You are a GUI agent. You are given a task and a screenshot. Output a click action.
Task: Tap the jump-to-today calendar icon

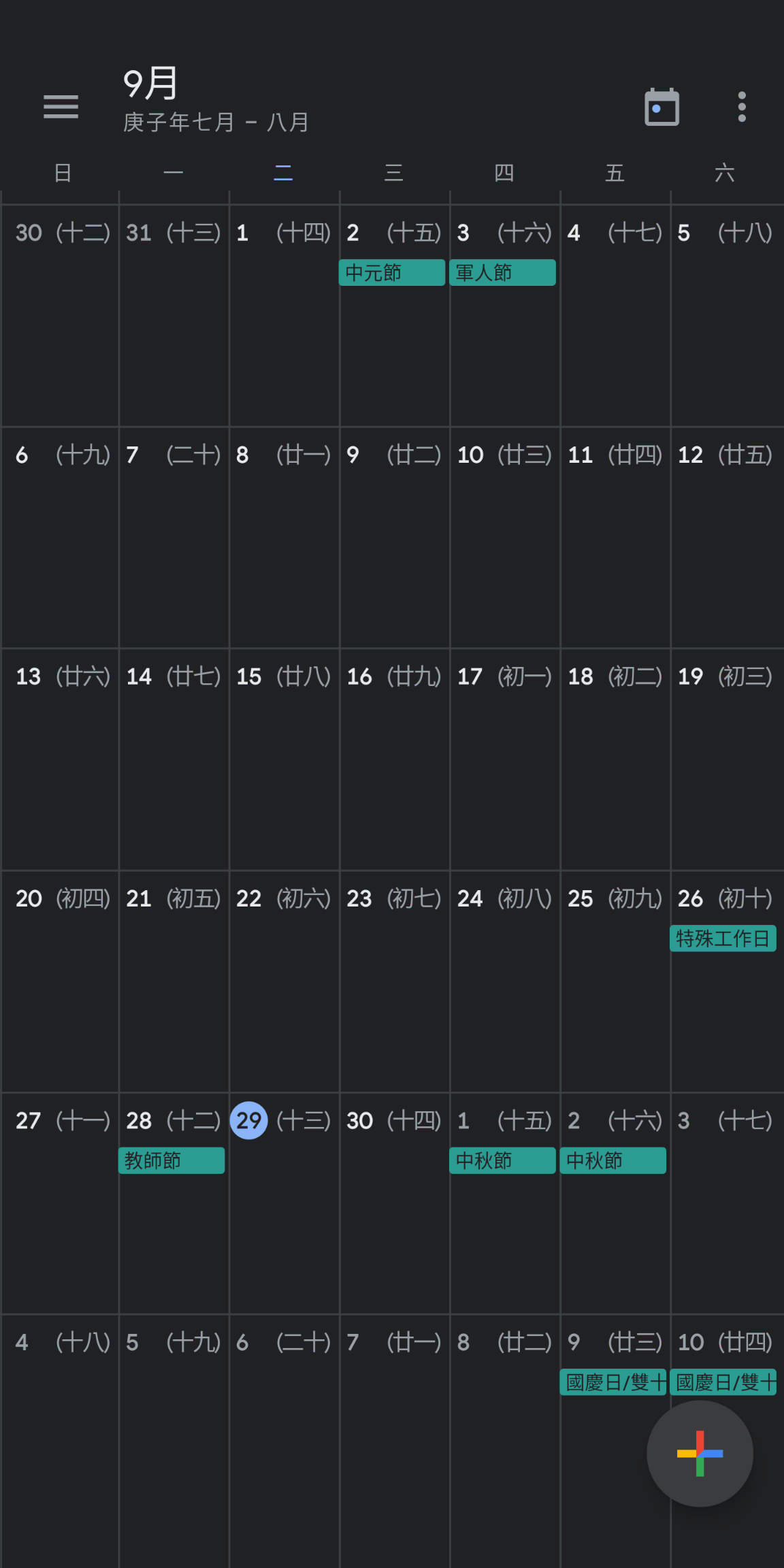[x=661, y=107]
